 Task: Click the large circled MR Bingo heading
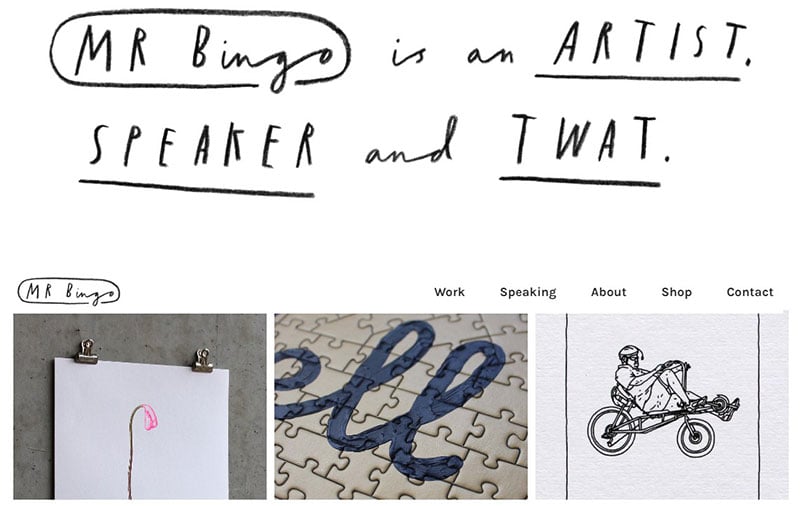click(200, 52)
